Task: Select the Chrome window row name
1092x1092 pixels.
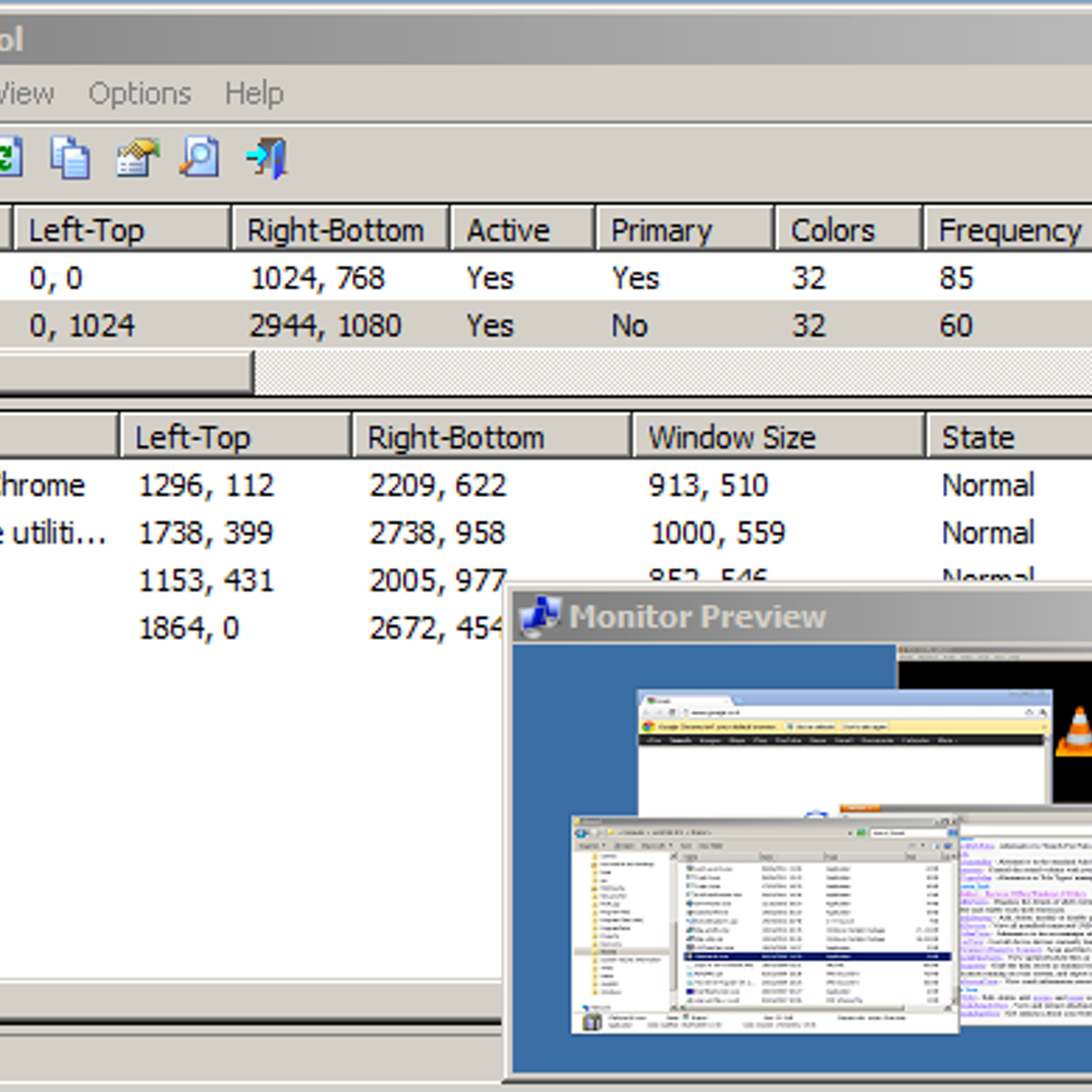Action: [x=42, y=485]
